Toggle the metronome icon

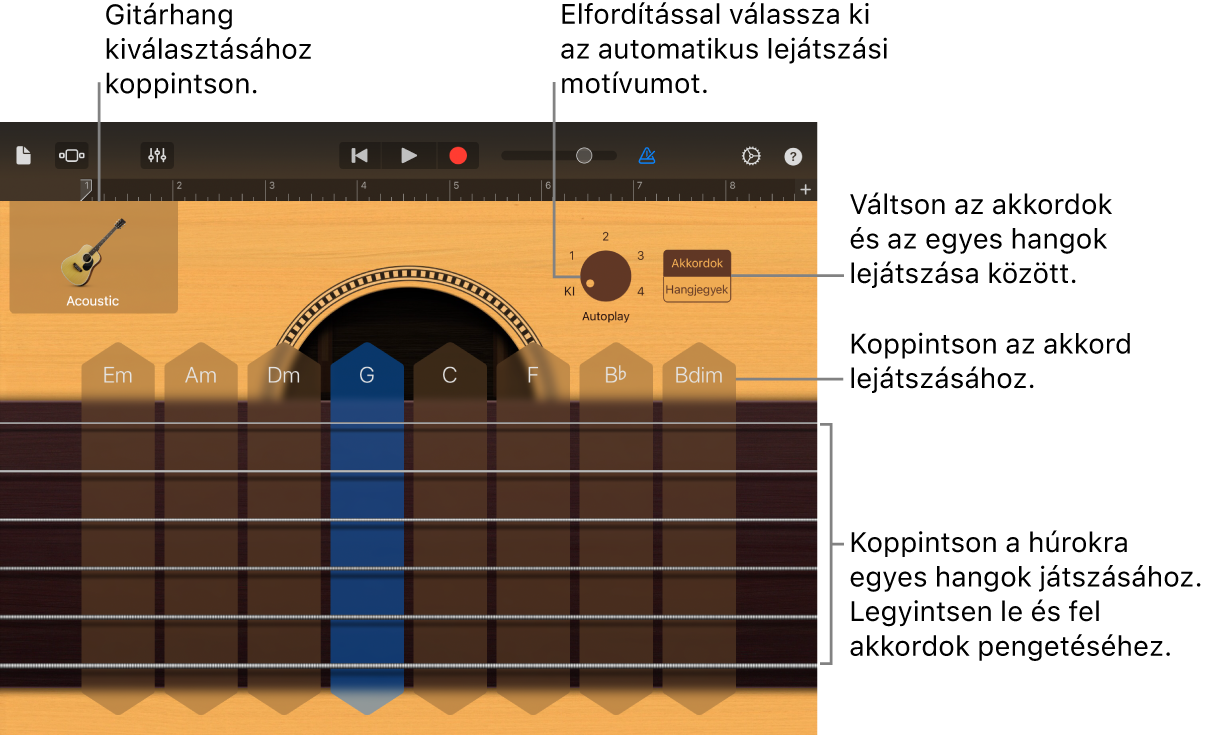pyautogui.click(x=647, y=155)
